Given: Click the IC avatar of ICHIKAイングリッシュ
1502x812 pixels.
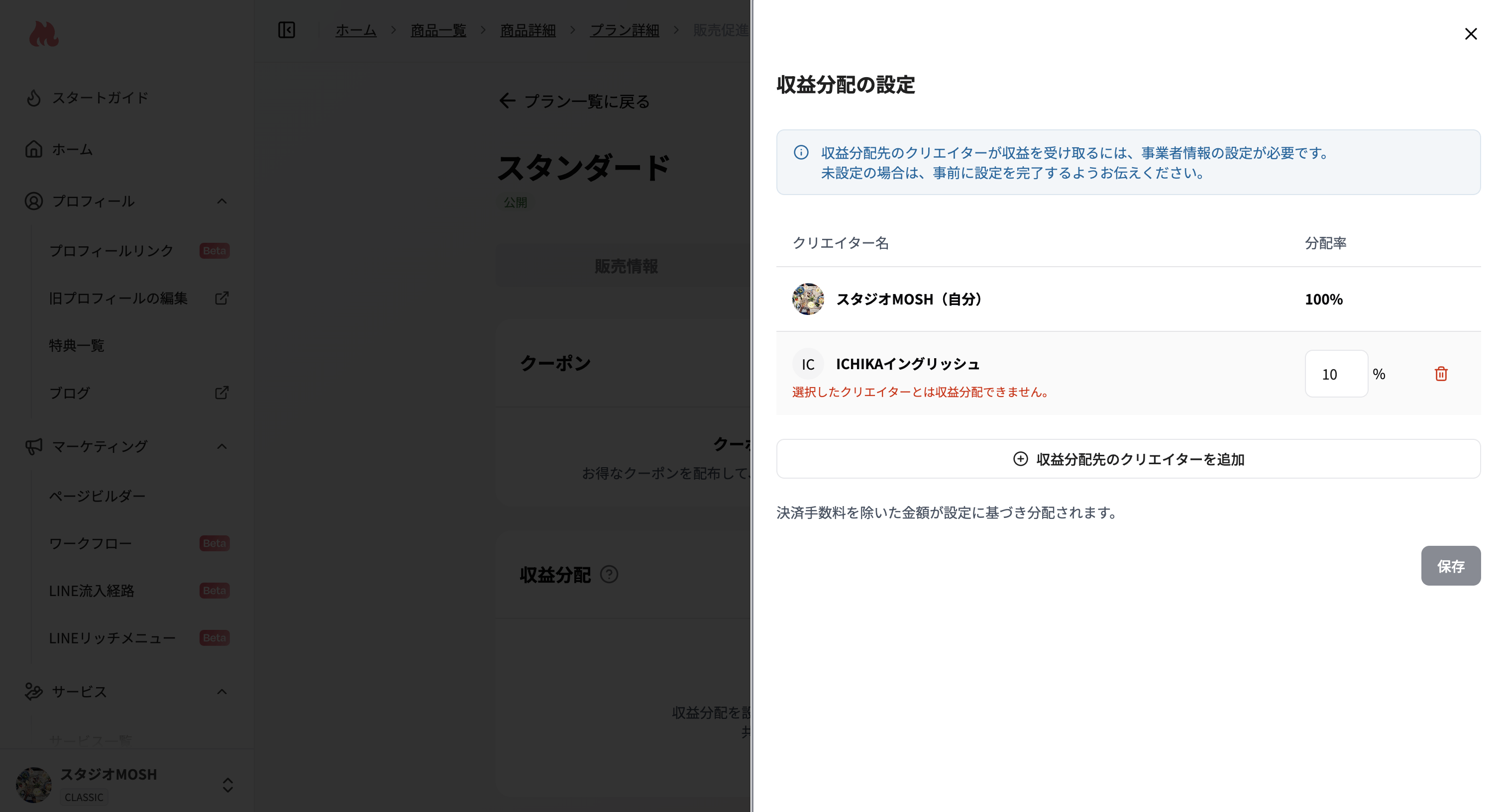Looking at the screenshot, I should [x=808, y=364].
